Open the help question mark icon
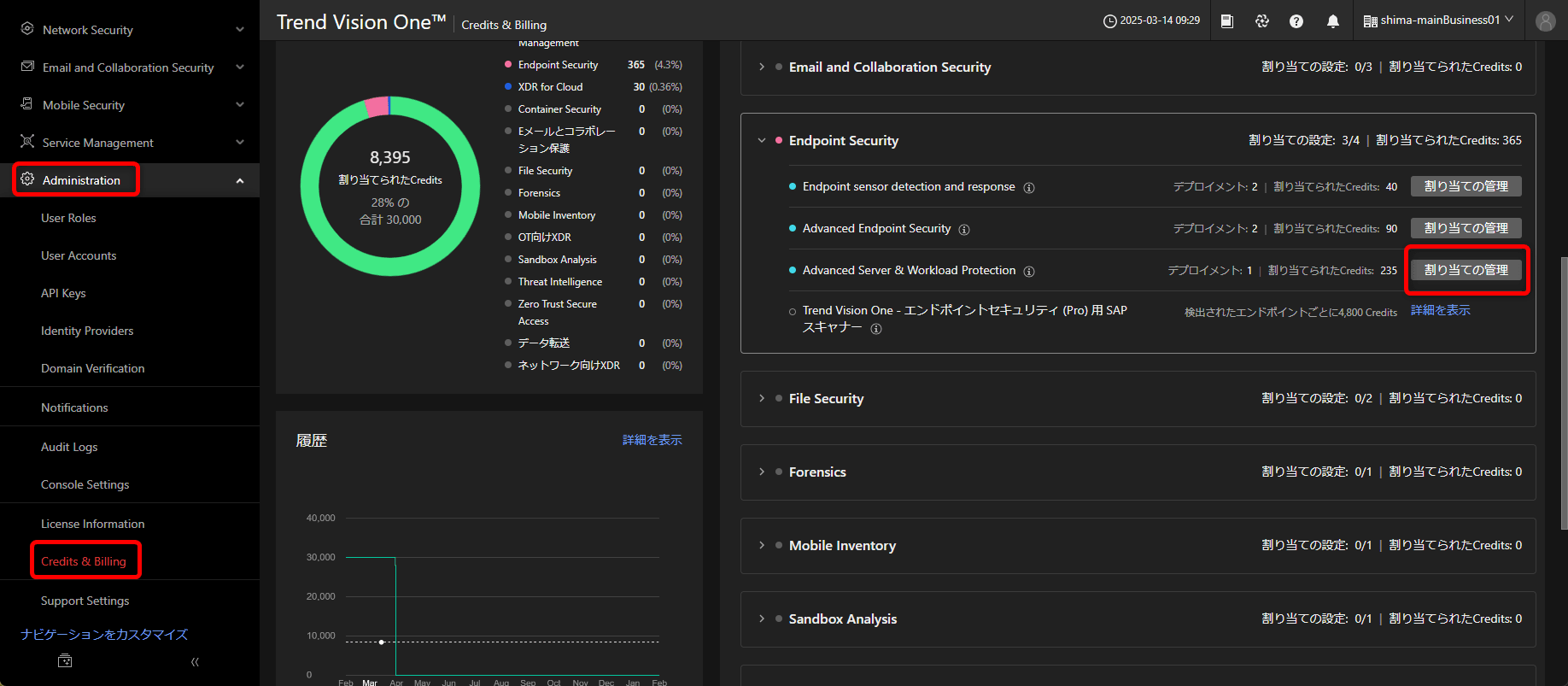Screen dimensions: 1568x686 (1296, 21)
